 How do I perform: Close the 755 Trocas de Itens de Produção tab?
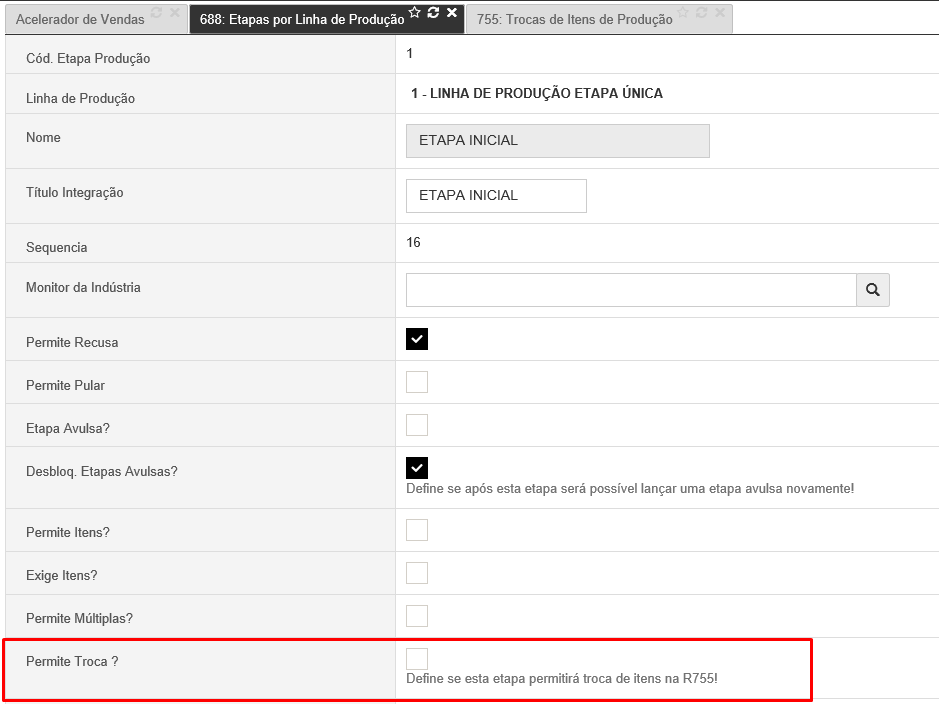coord(720,13)
